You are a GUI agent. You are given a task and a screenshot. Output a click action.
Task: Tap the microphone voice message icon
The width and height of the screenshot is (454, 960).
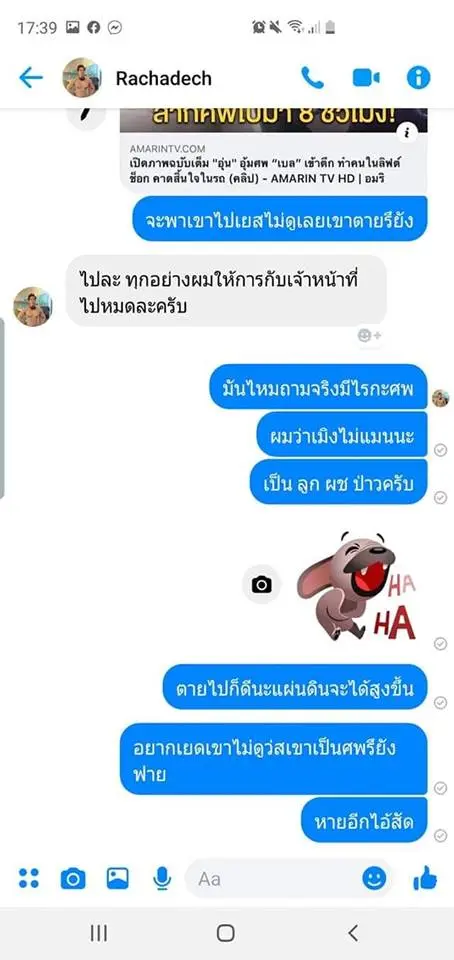(162, 879)
